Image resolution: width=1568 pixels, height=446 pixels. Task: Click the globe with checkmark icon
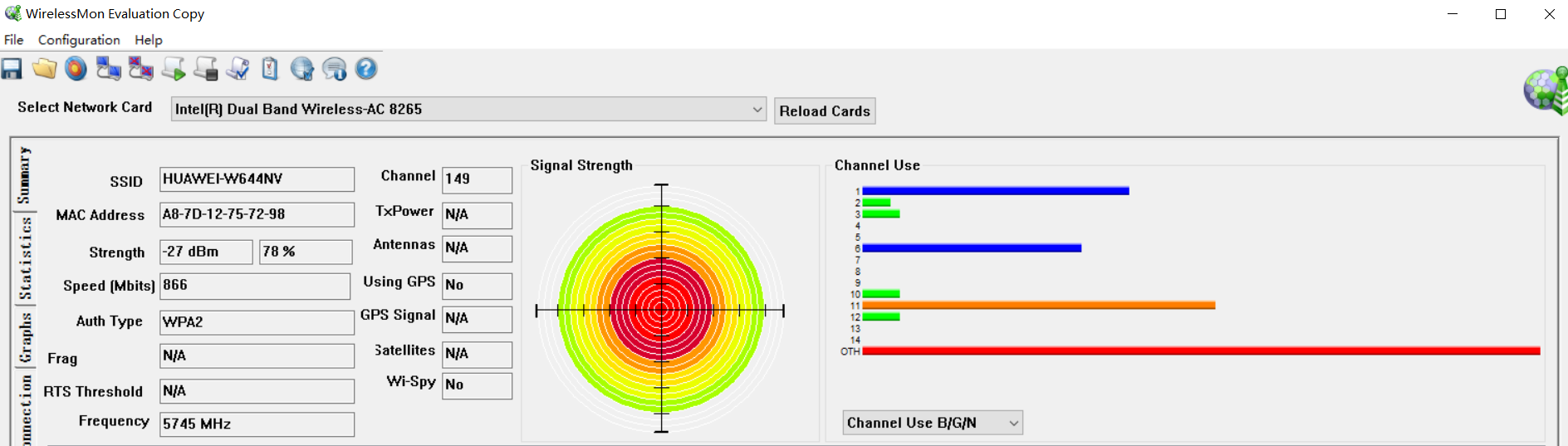301,69
